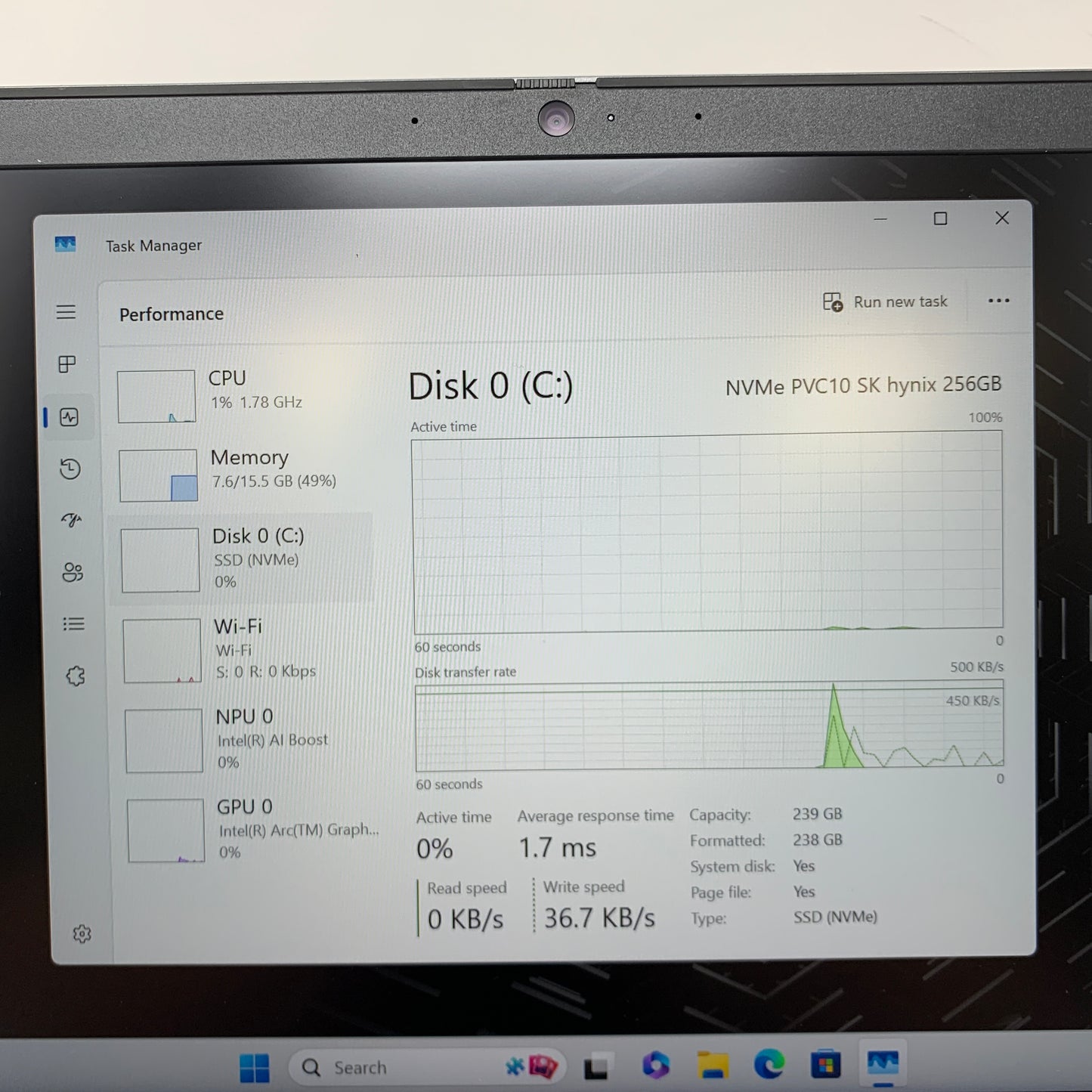This screenshot has width=1092, height=1092.
Task: Open the Windows Start menu
Action: click(x=254, y=1067)
